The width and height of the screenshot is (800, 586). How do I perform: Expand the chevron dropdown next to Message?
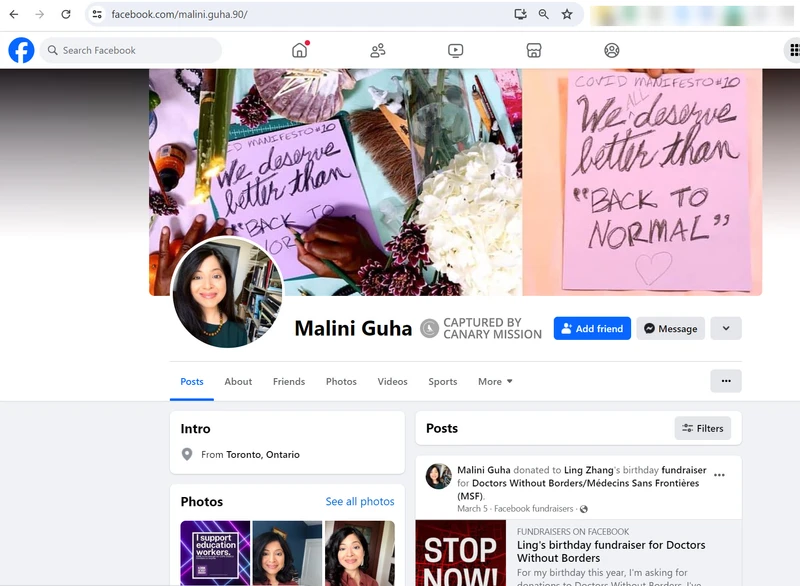click(x=726, y=328)
